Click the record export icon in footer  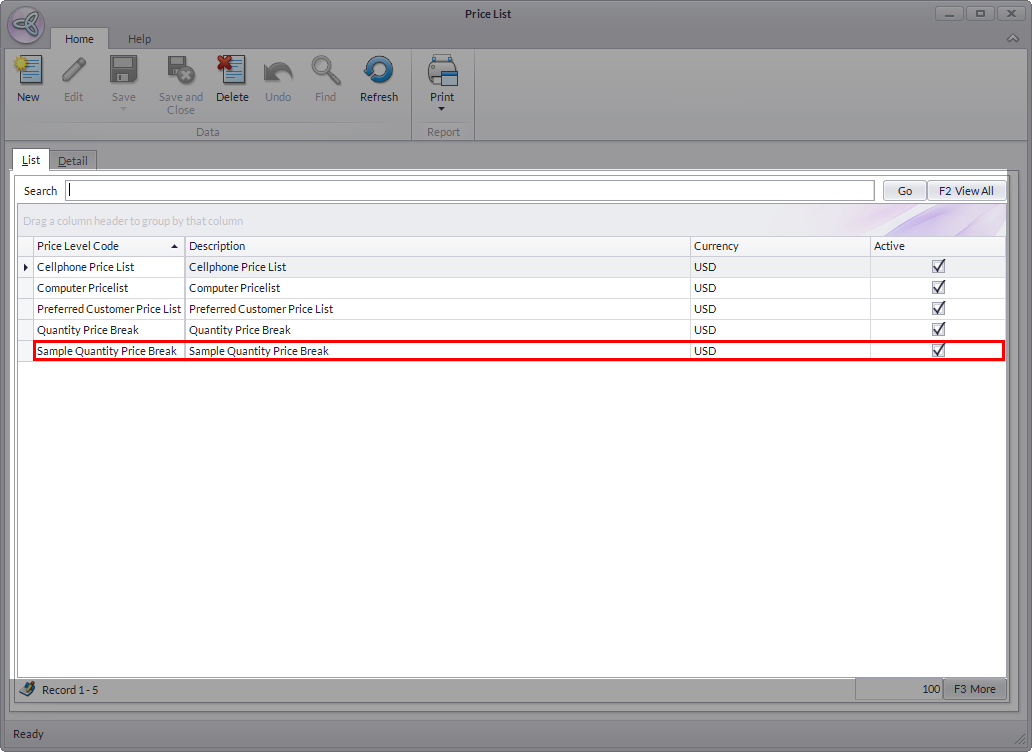27,689
